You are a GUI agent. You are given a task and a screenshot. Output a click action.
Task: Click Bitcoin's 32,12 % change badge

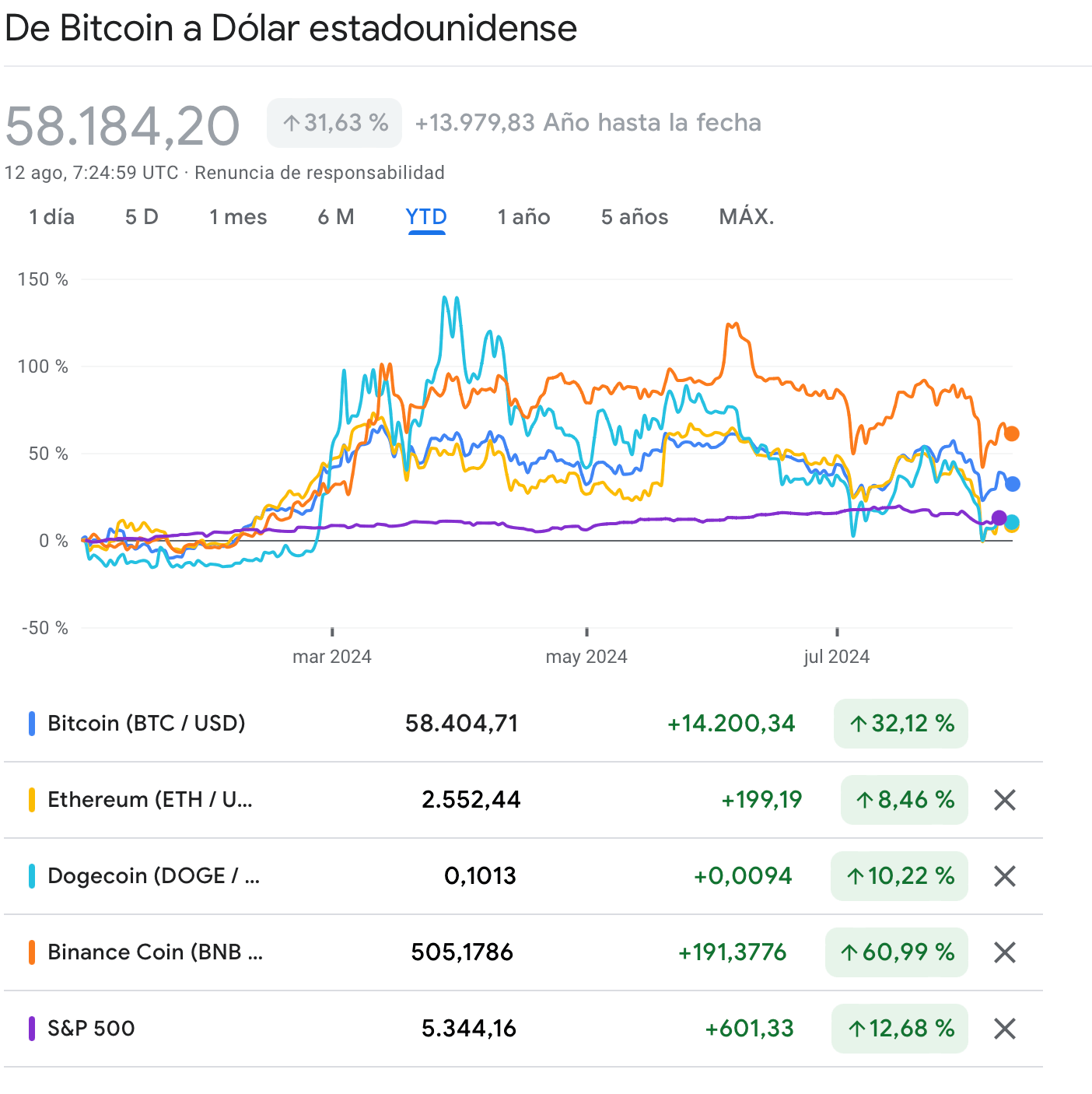tap(901, 724)
